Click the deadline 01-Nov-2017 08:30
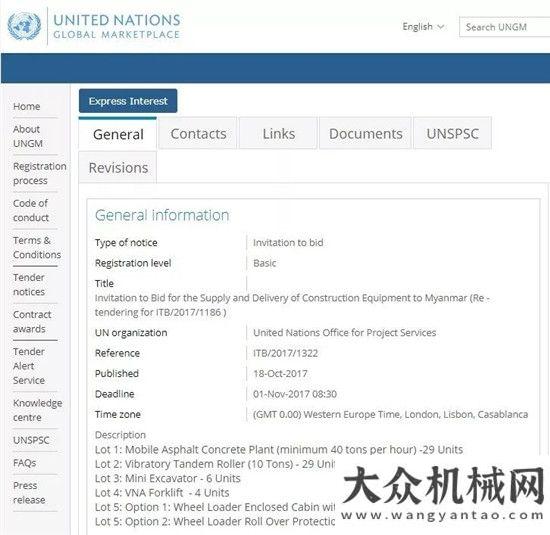Screen dimensions: 550x535 tap(295, 394)
